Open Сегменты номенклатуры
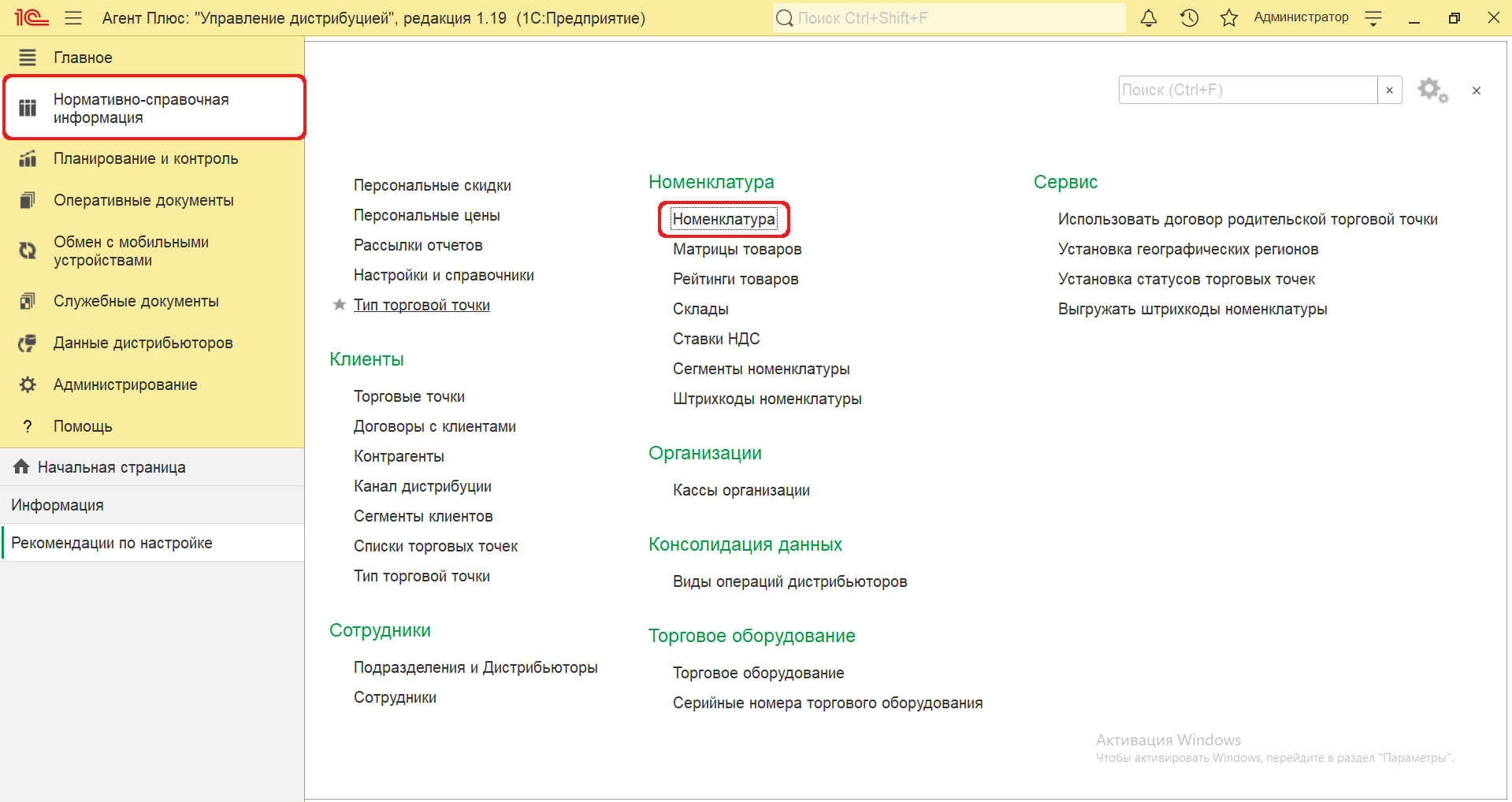Image resolution: width=1512 pixels, height=802 pixels. pyautogui.click(x=761, y=369)
